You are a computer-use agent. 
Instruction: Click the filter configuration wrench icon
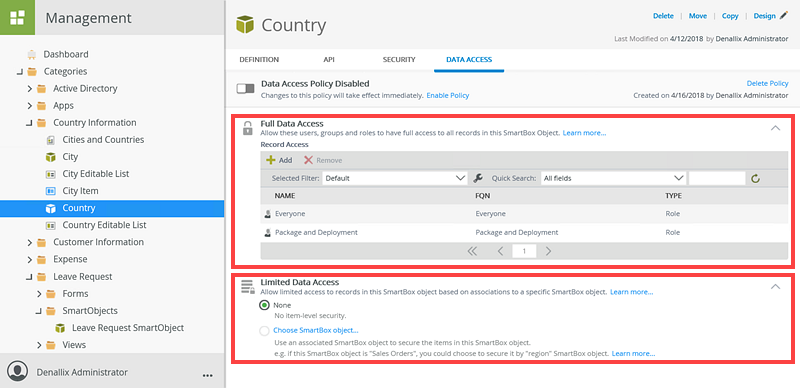coord(478,178)
